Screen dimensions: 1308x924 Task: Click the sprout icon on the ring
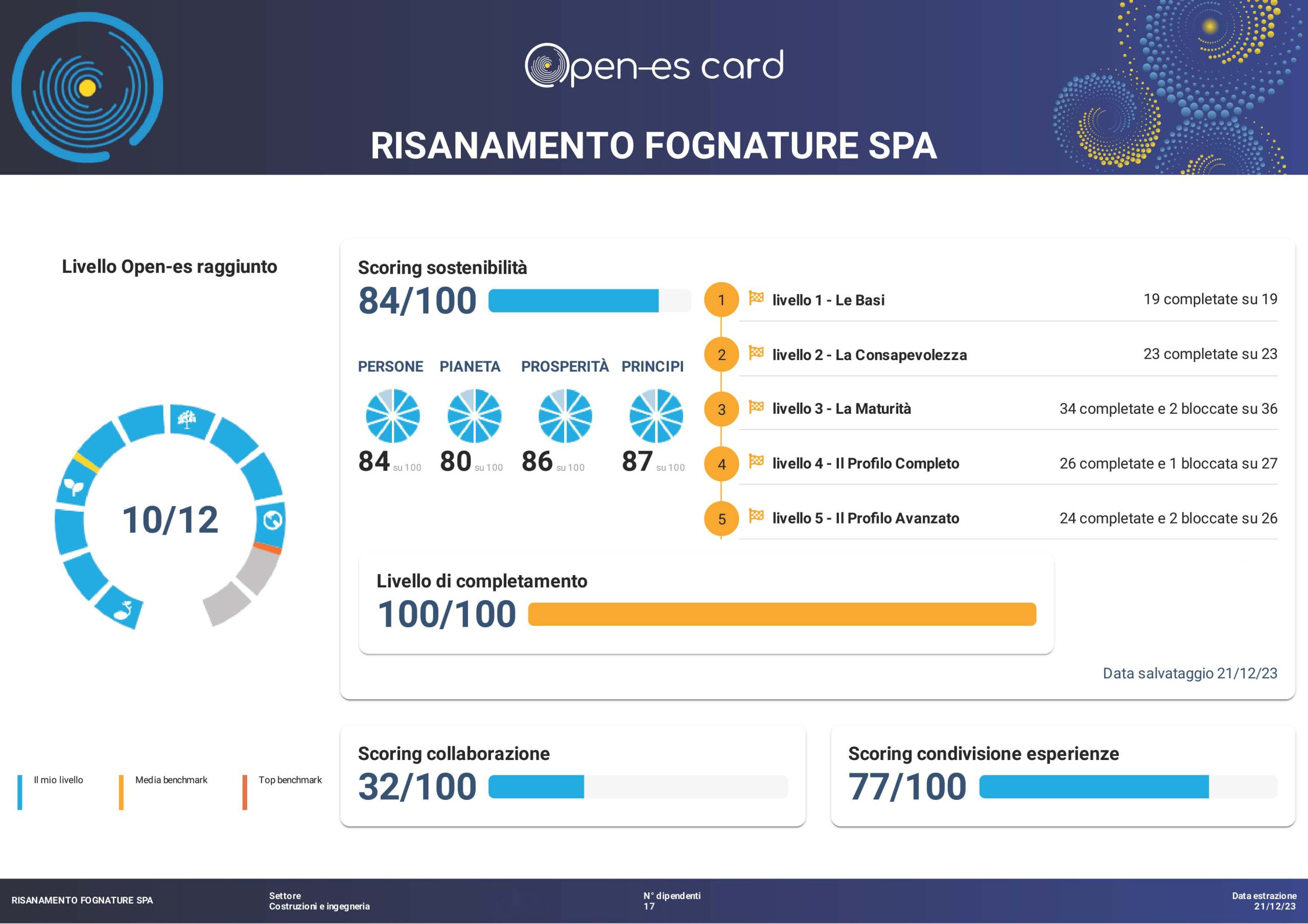(74, 487)
